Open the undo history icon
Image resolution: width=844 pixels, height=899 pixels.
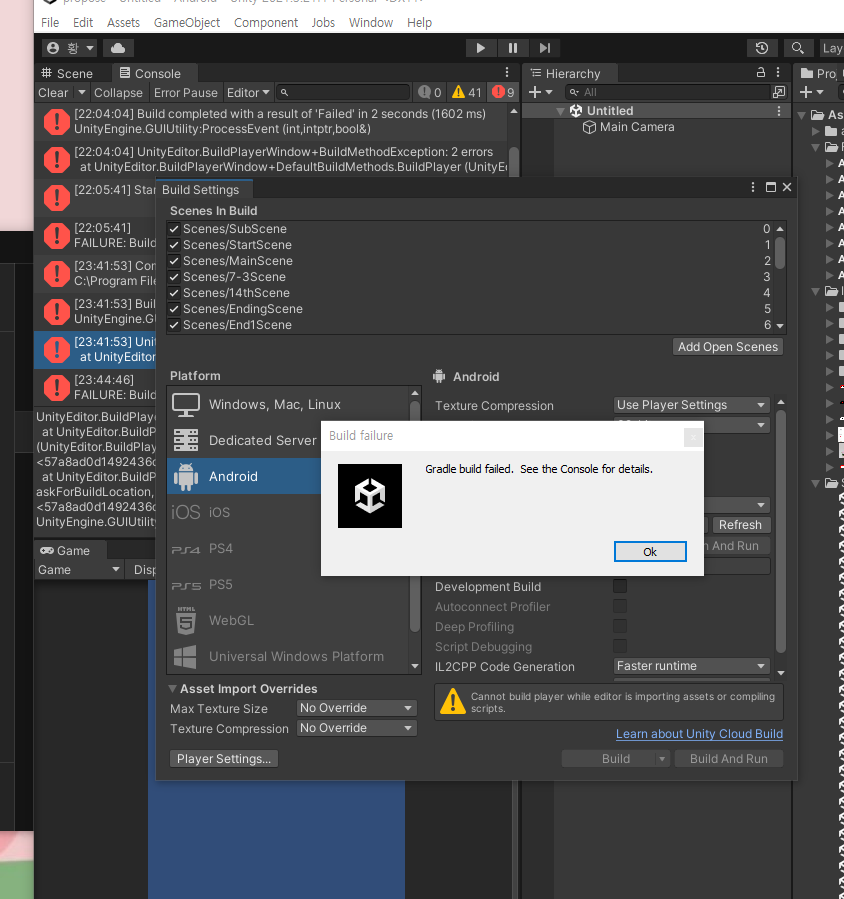click(x=762, y=48)
